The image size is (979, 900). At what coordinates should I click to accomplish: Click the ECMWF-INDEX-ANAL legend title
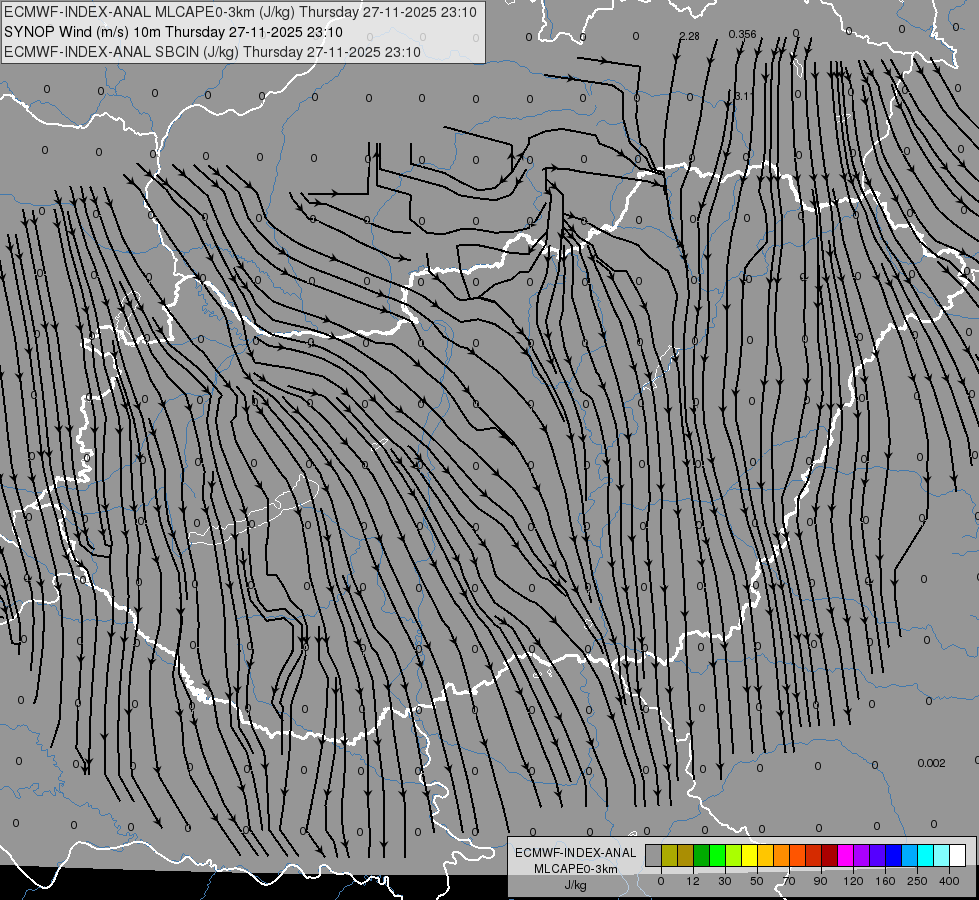pyautogui.click(x=576, y=853)
